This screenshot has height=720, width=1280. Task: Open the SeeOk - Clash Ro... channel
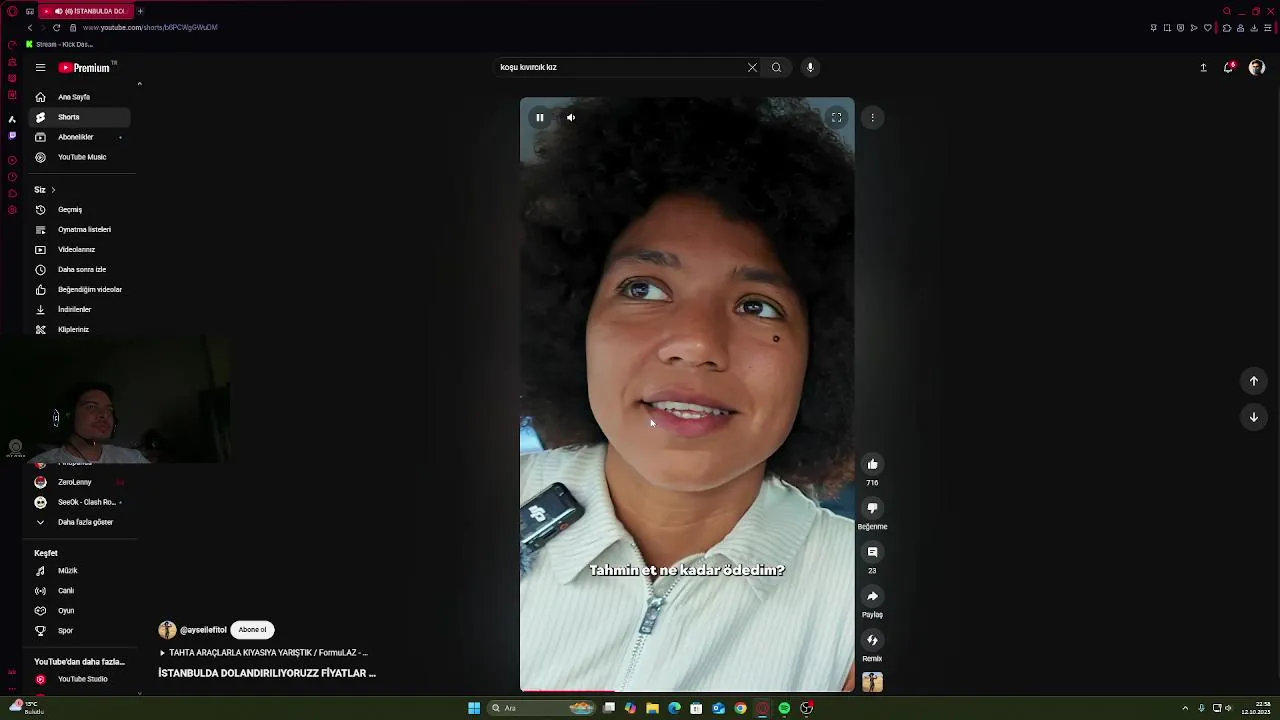78,502
